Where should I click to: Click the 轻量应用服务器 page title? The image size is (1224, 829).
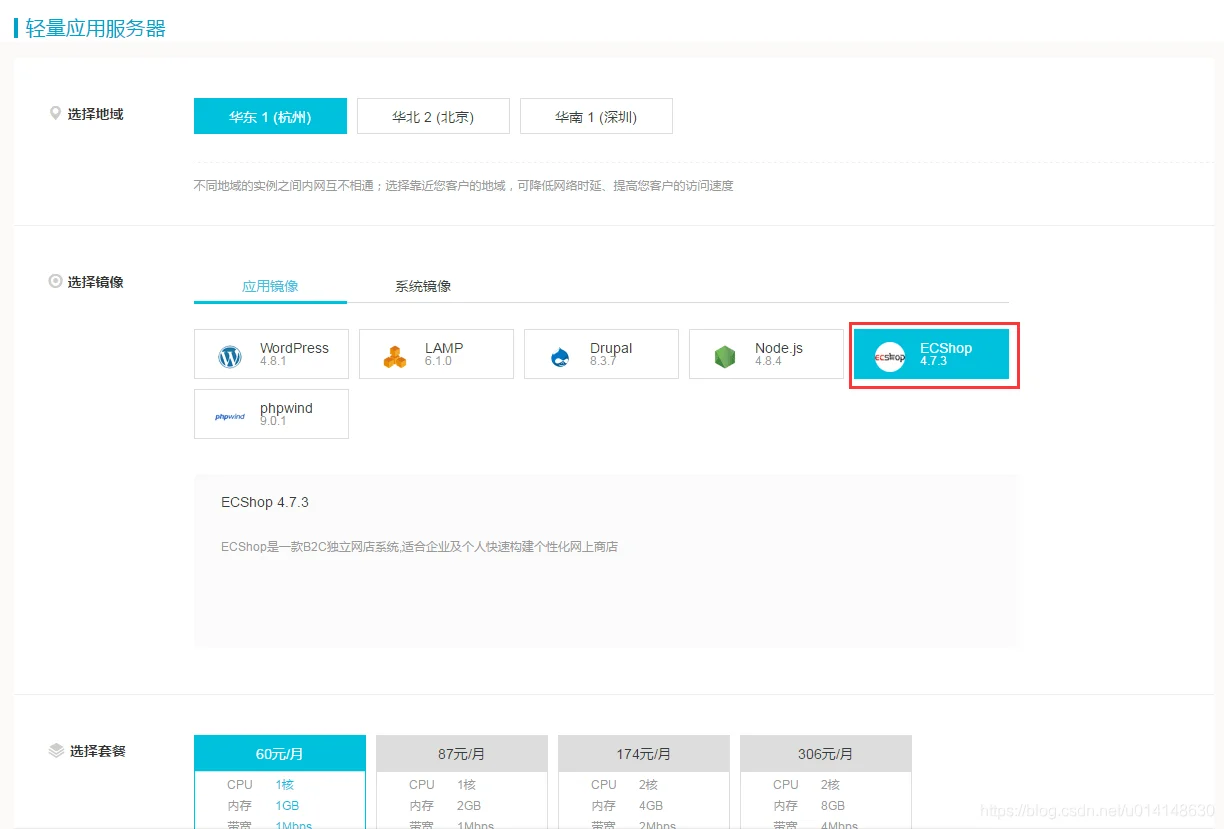click(96, 28)
